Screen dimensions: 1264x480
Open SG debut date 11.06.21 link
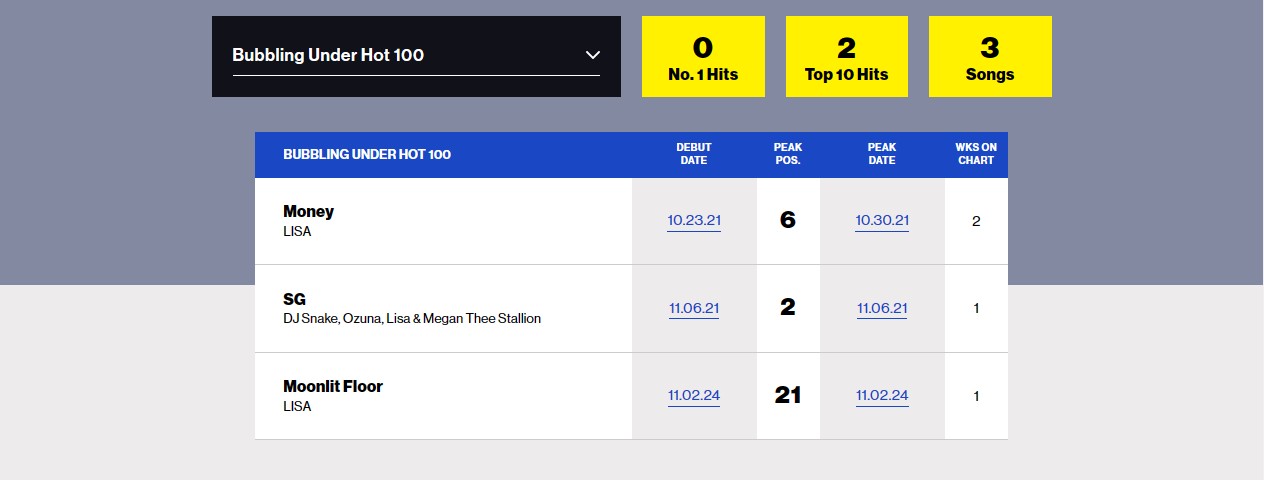694,308
